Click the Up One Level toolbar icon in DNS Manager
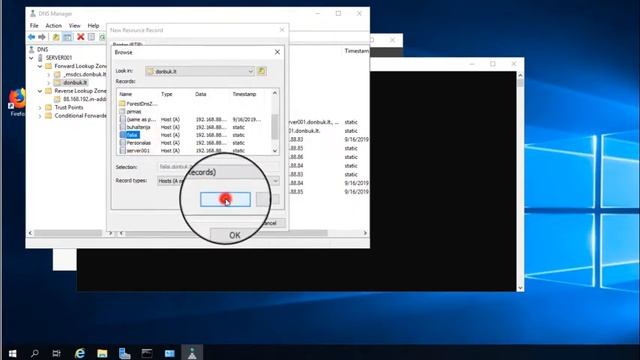The width and height of the screenshot is (640, 360). (x=56, y=37)
